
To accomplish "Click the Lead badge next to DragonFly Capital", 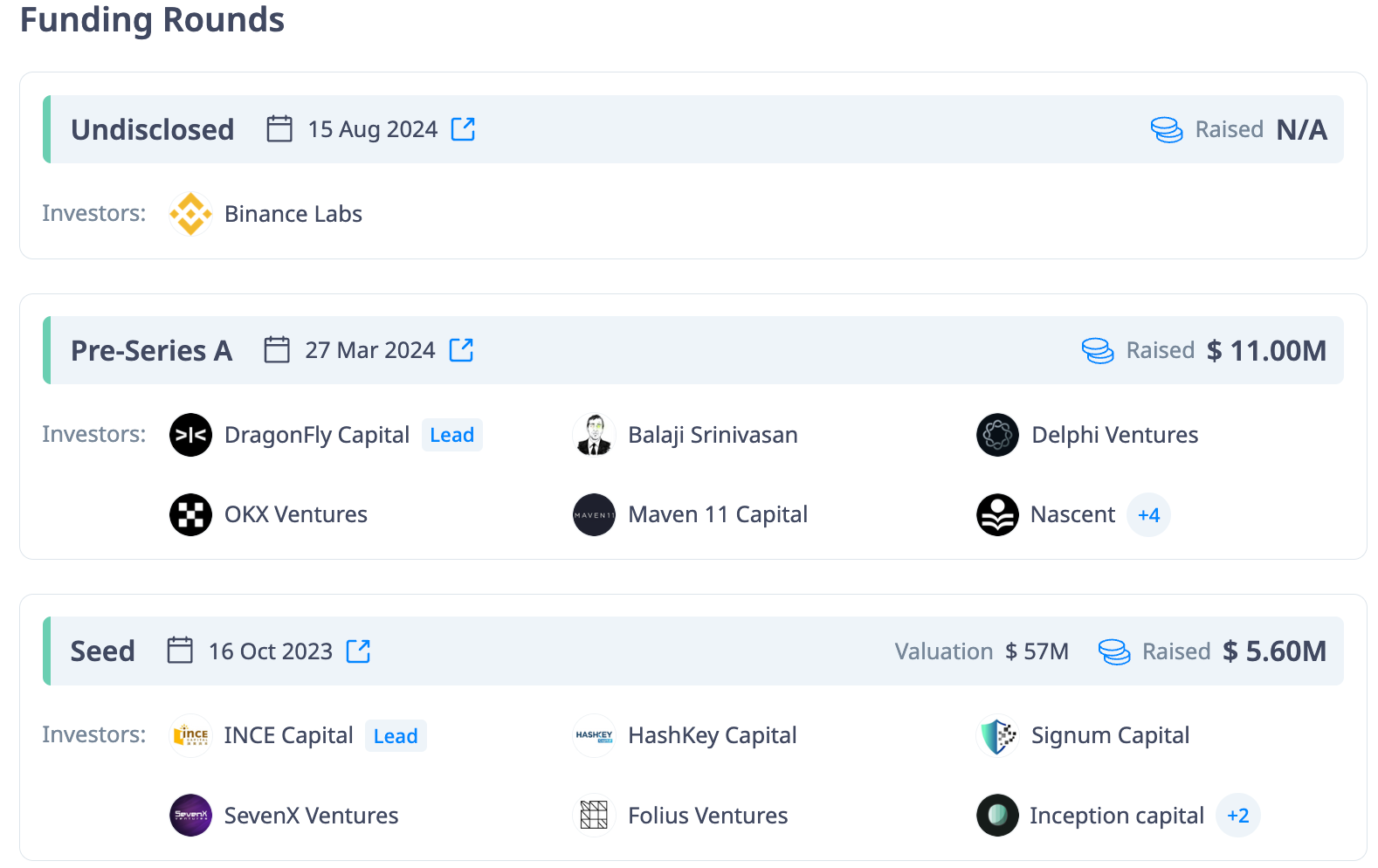I will pyautogui.click(x=452, y=435).
